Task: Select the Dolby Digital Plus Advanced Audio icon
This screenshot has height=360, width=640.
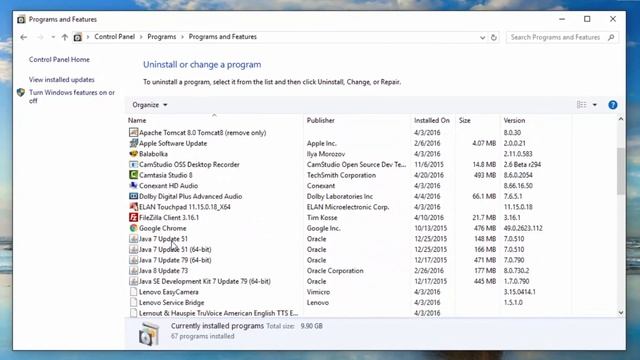Action: point(133,196)
